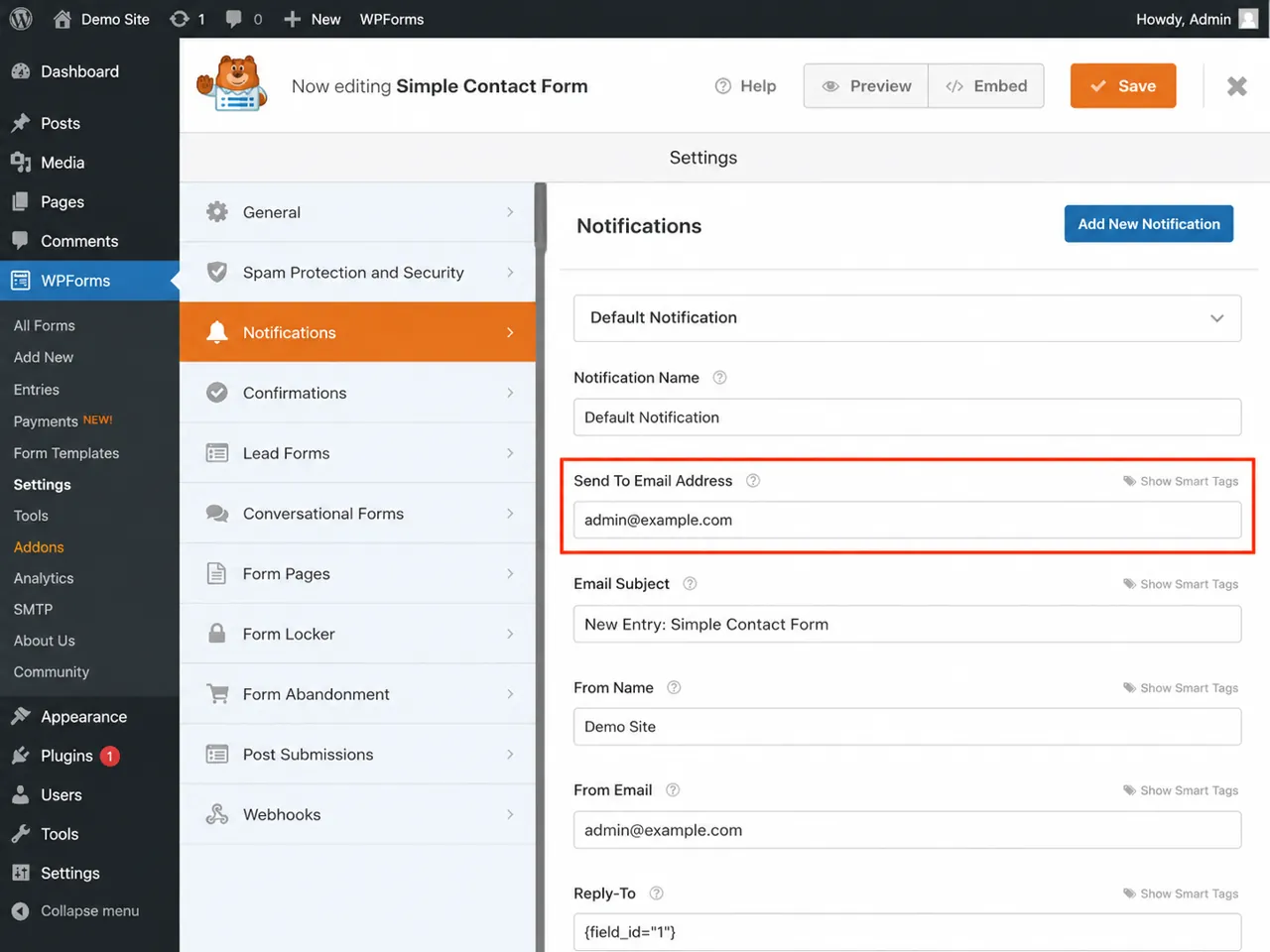Click the Embed button

click(x=986, y=86)
